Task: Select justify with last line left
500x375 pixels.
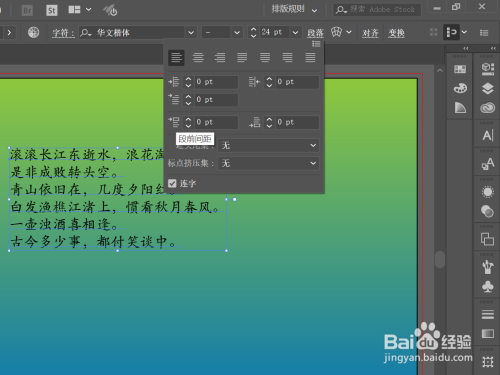Action: (242, 58)
